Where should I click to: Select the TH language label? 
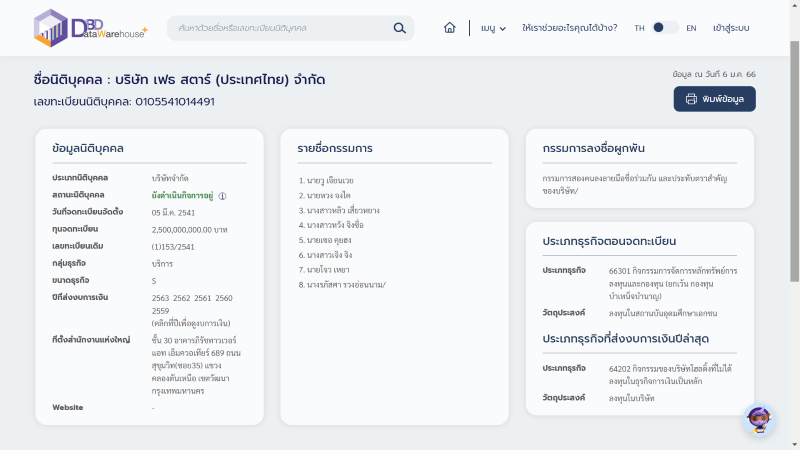639,28
